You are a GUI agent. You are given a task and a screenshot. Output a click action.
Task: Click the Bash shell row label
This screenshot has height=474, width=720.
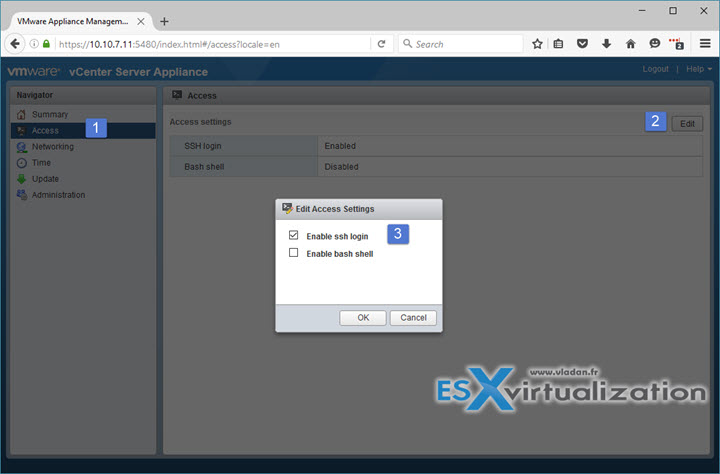tap(204, 167)
